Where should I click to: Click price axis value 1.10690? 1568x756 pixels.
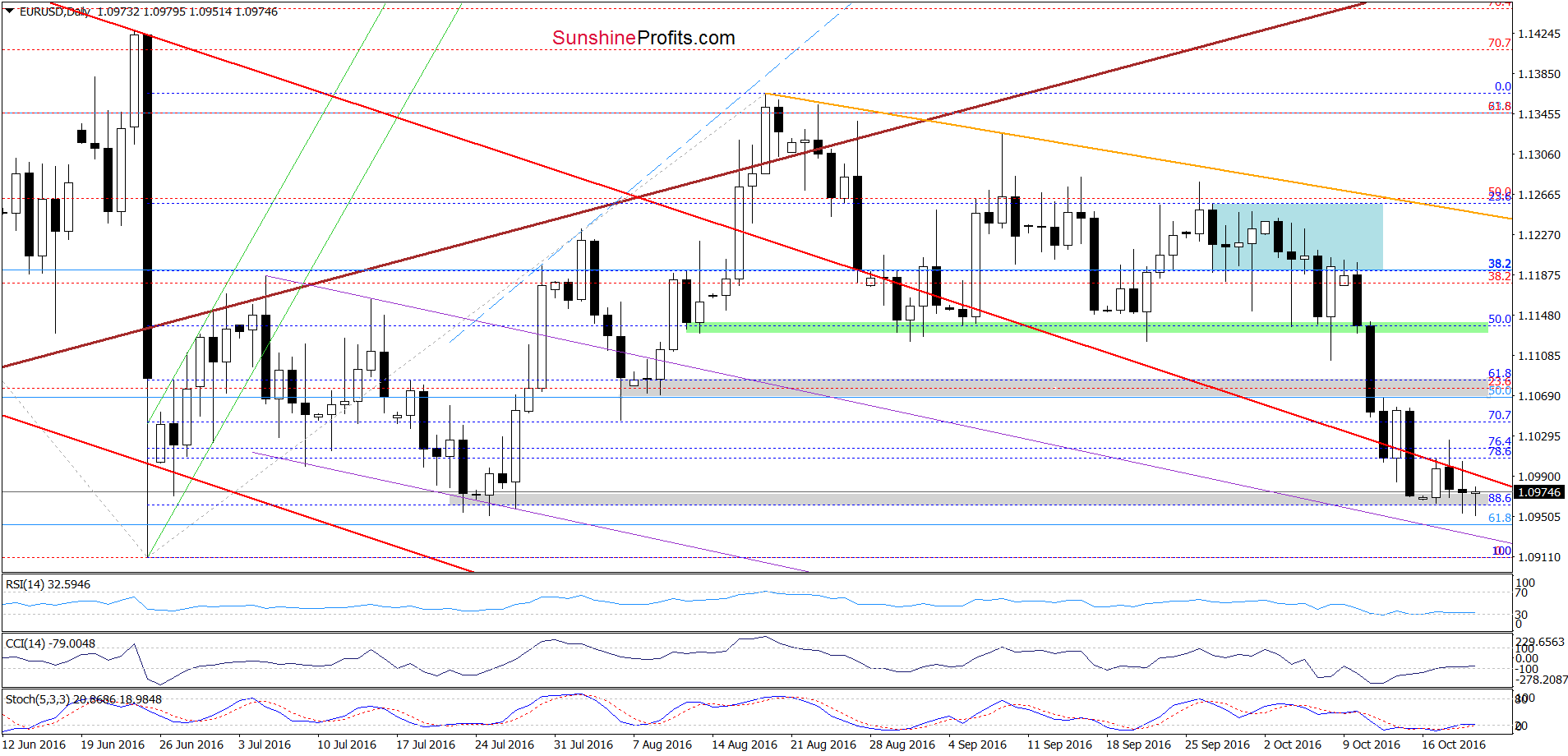point(1538,396)
